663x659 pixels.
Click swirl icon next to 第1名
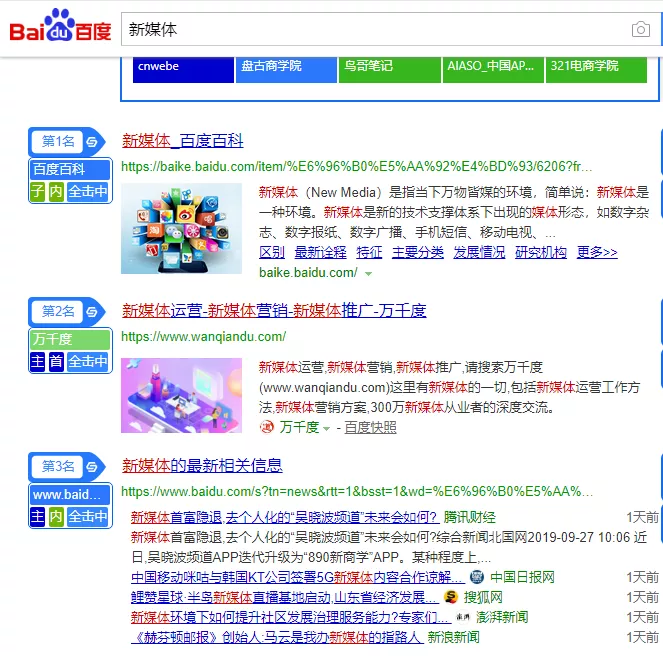click(x=92, y=142)
